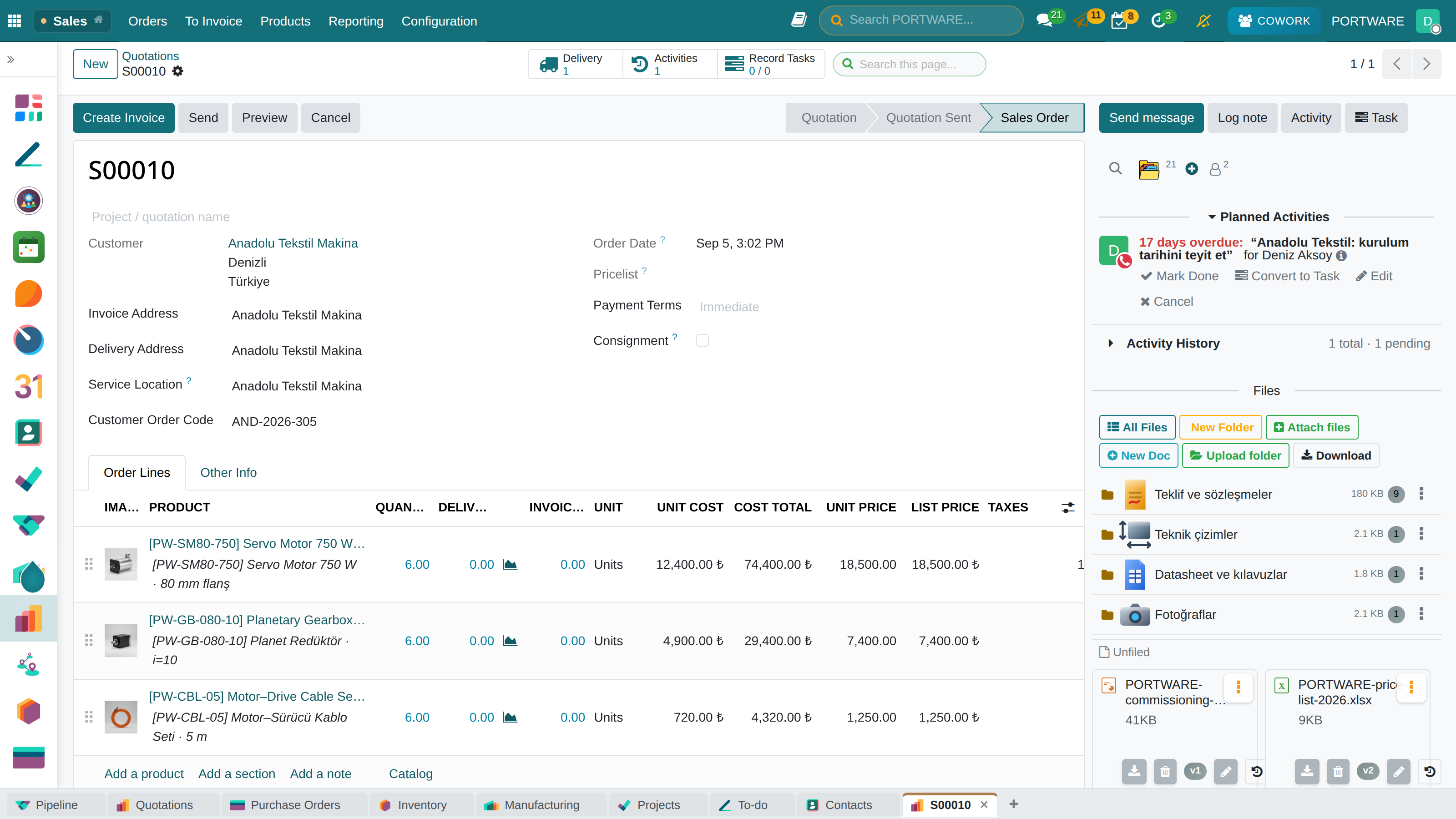
Task: Open the Reporting menu
Action: pos(355,21)
